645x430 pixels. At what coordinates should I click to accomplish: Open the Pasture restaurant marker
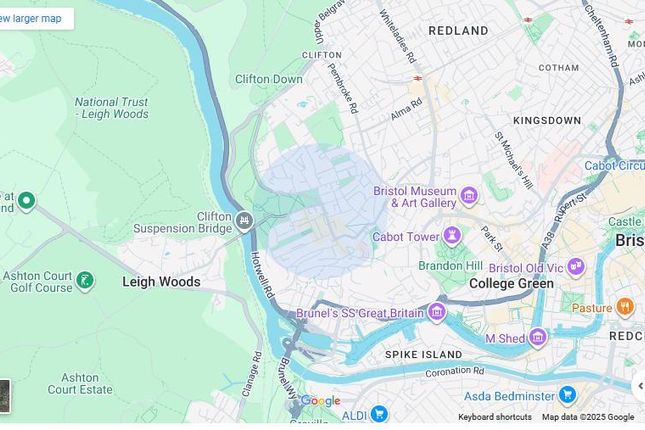coord(624,308)
